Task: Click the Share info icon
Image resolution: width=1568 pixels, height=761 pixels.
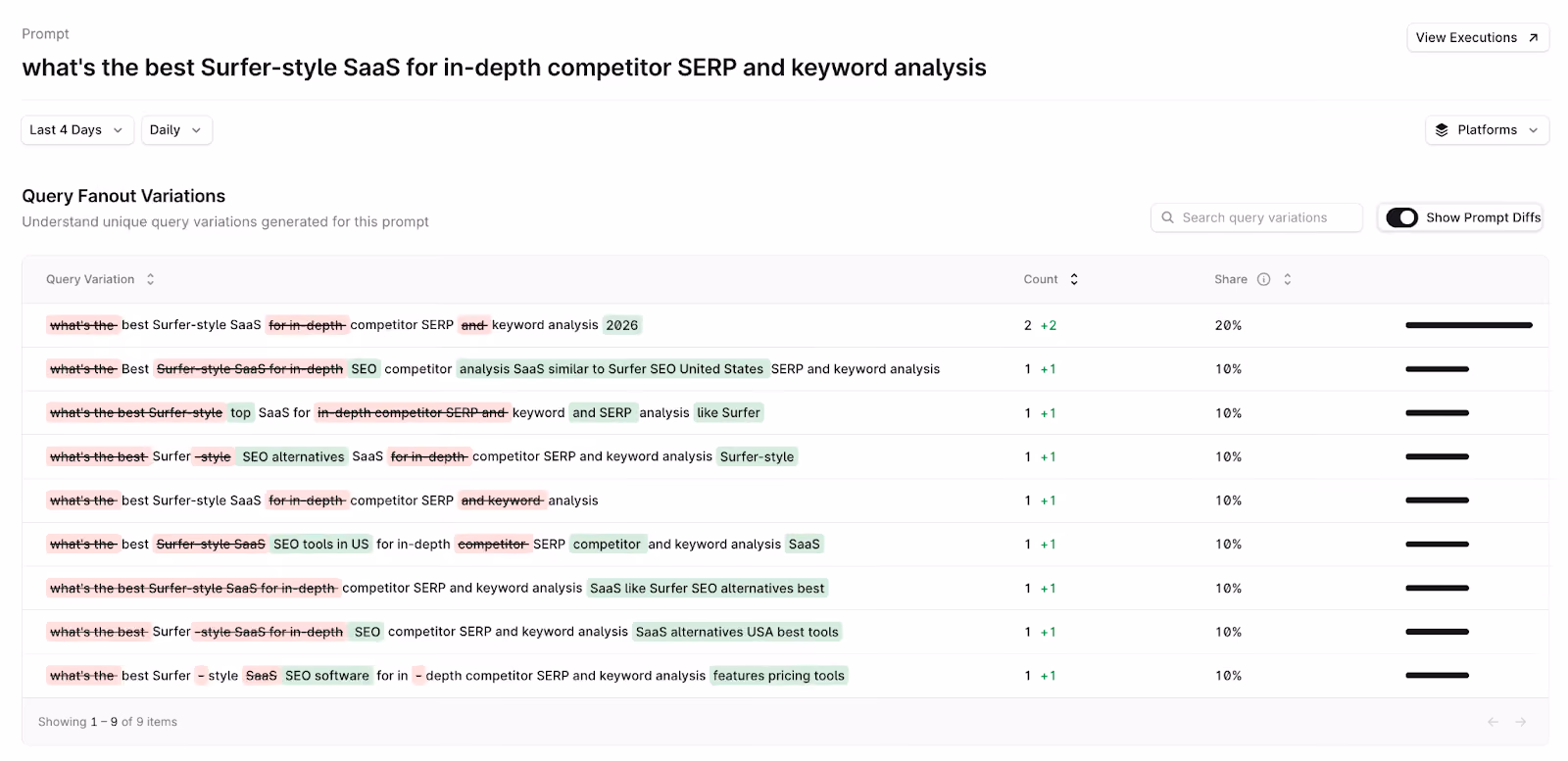Action: coord(1264,279)
